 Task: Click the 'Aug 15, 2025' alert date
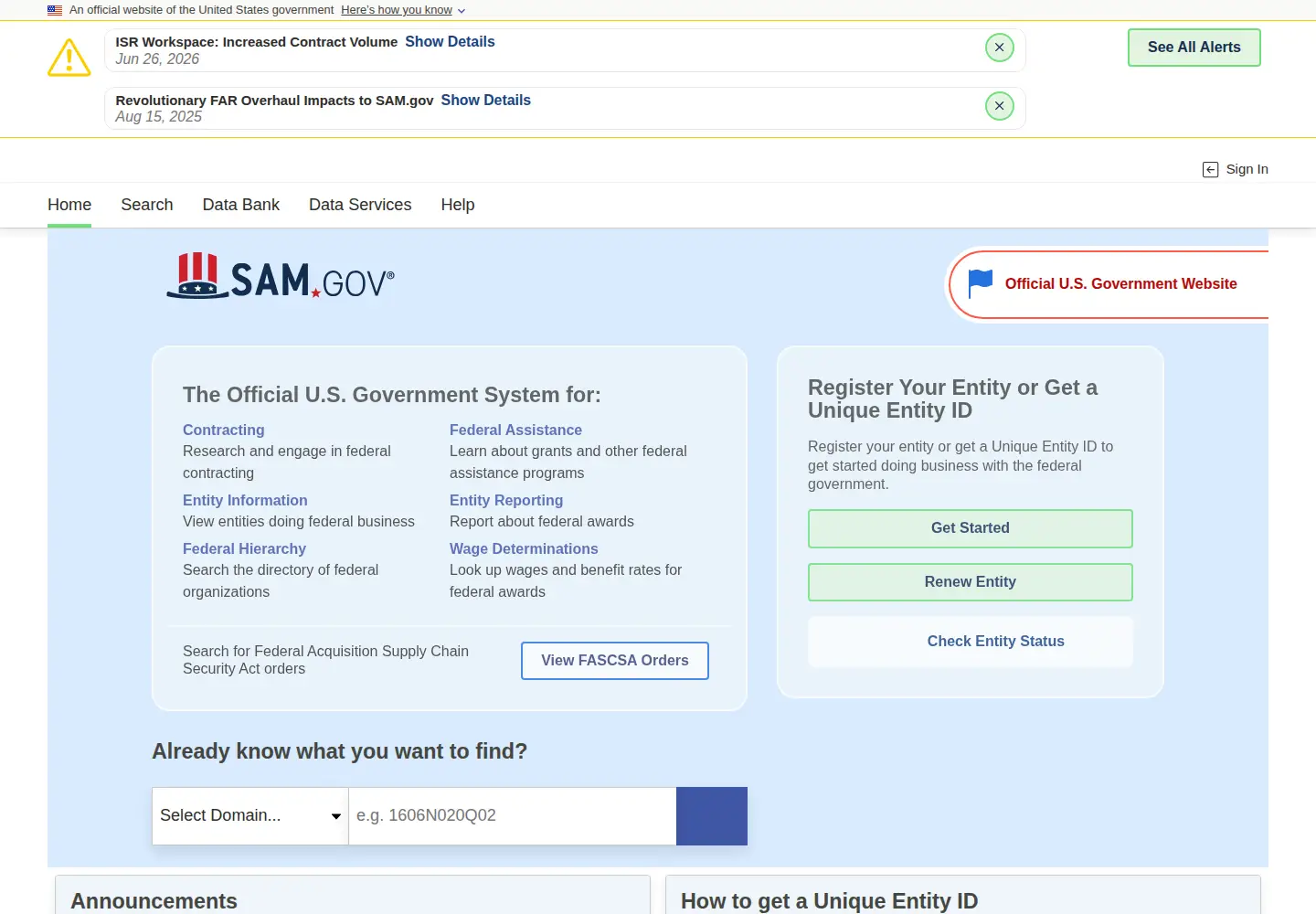click(159, 117)
